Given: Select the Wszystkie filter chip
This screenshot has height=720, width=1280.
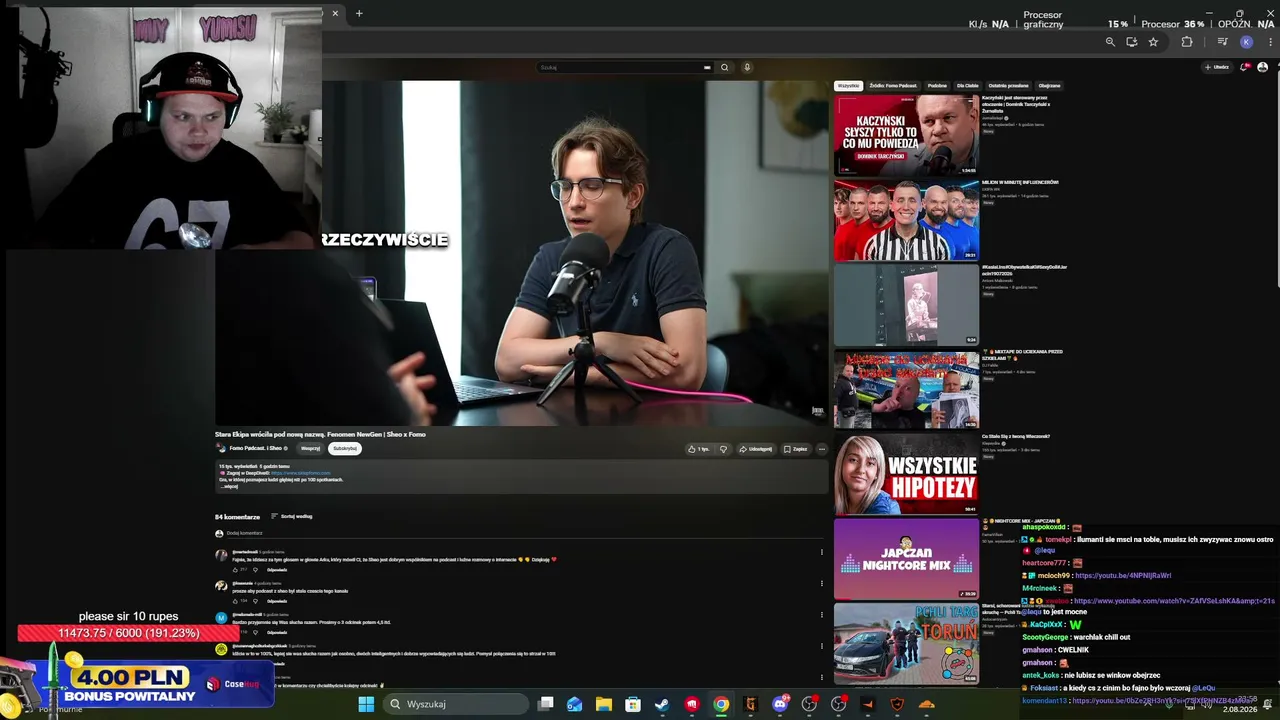Looking at the screenshot, I should [x=848, y=86].
